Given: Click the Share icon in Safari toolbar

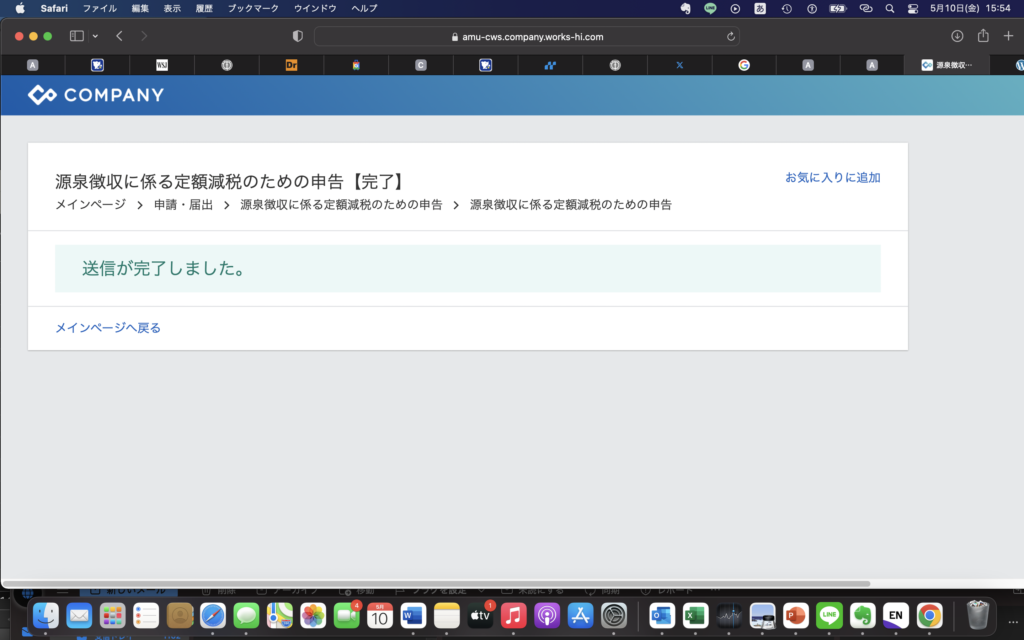Looking at the screenshot, I should click(983, 36).
